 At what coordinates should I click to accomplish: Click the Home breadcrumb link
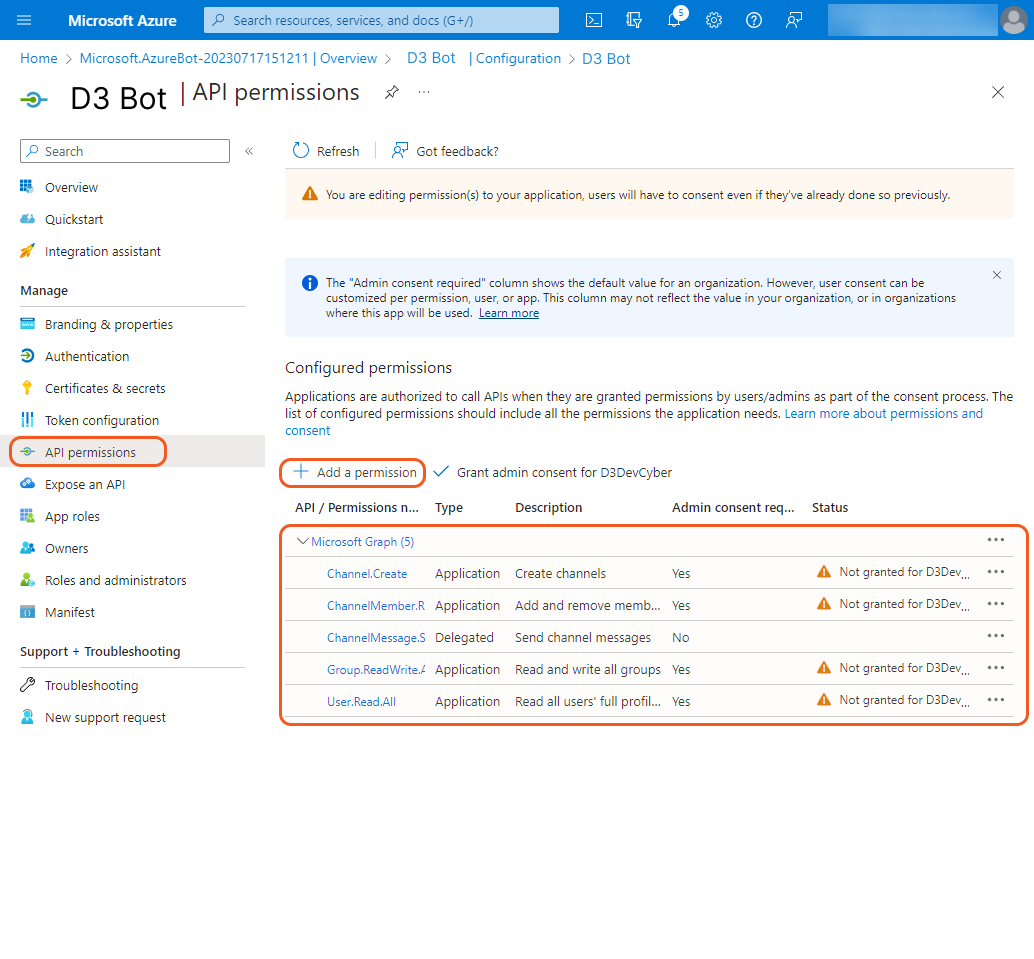click(x=39, y=58)
